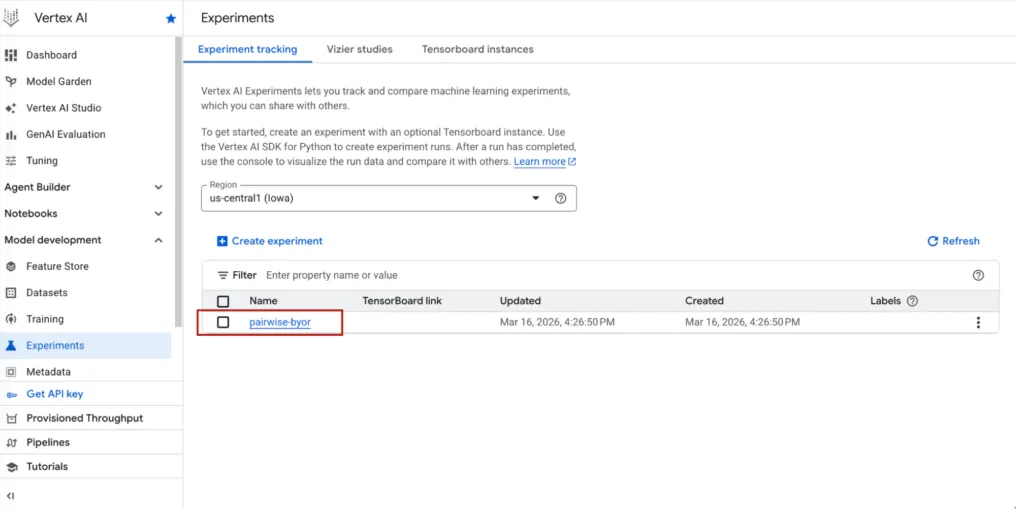1024x514 pixels.
Task: Click the Create experiment button
Action: [270, 241]
